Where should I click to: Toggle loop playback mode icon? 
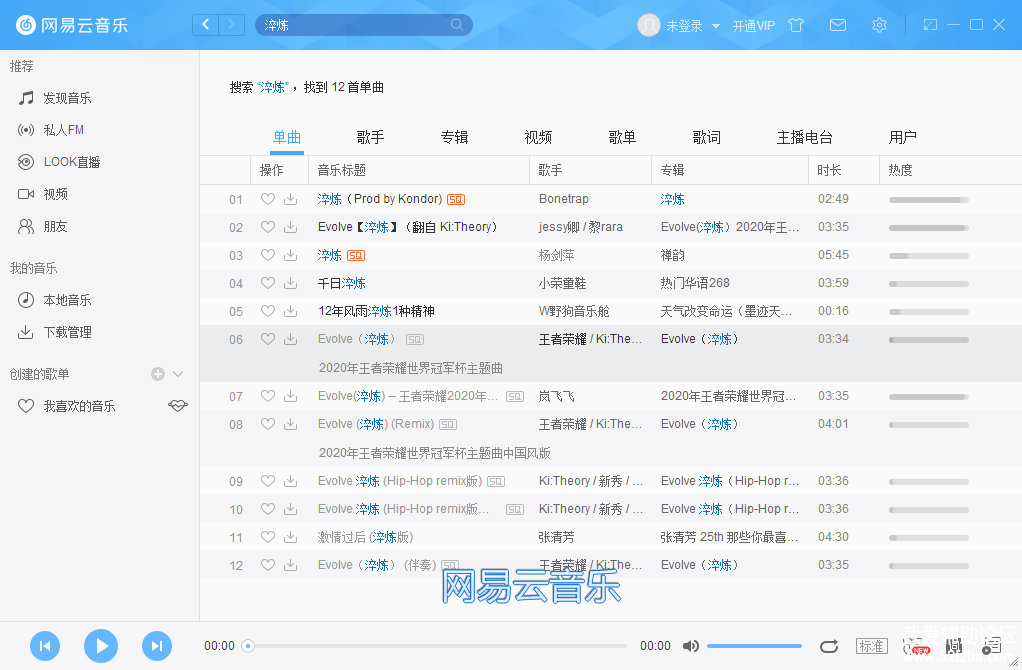[828, 647]
